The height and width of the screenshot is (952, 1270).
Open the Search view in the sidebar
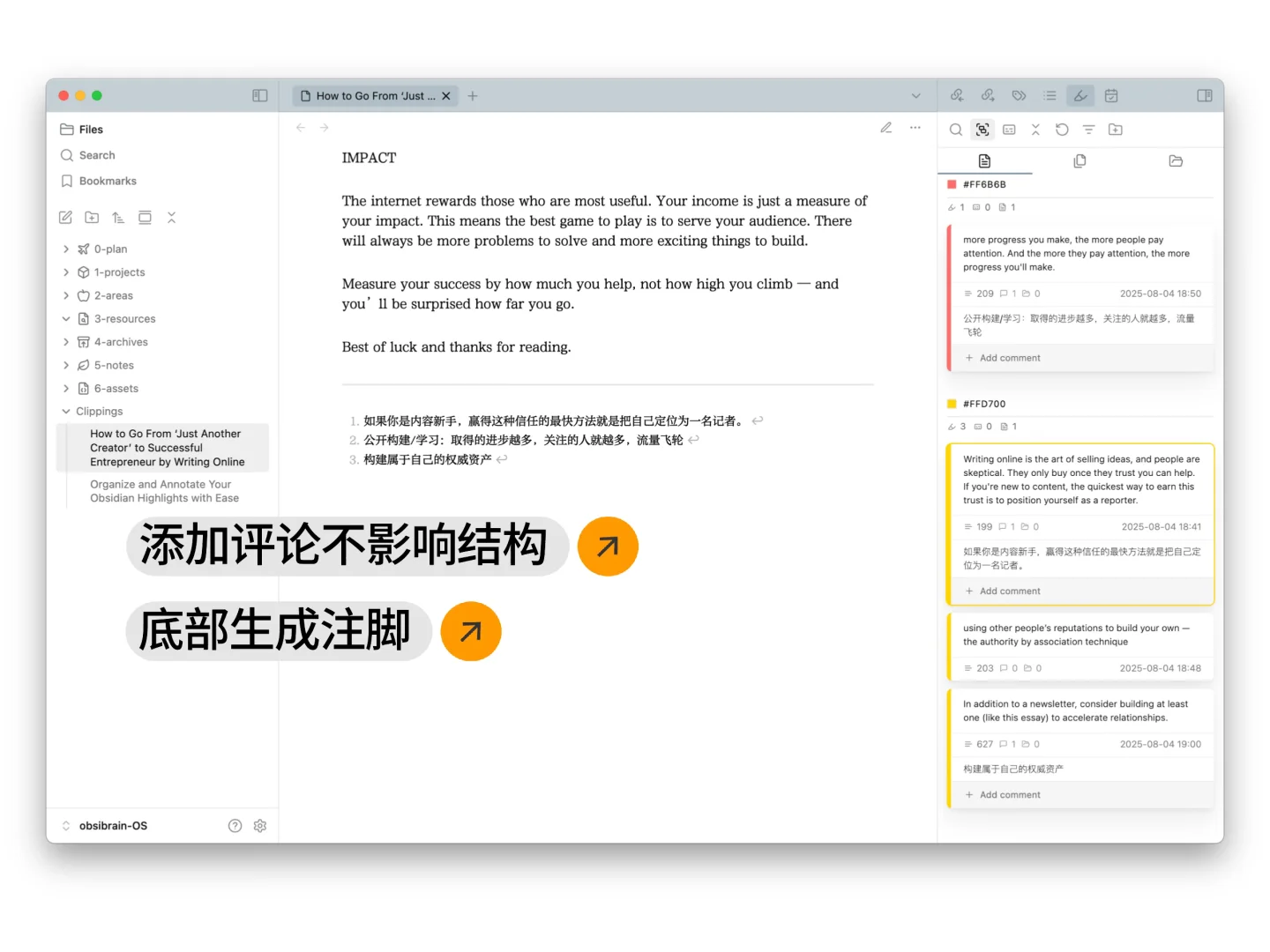(x=87, y=155)
